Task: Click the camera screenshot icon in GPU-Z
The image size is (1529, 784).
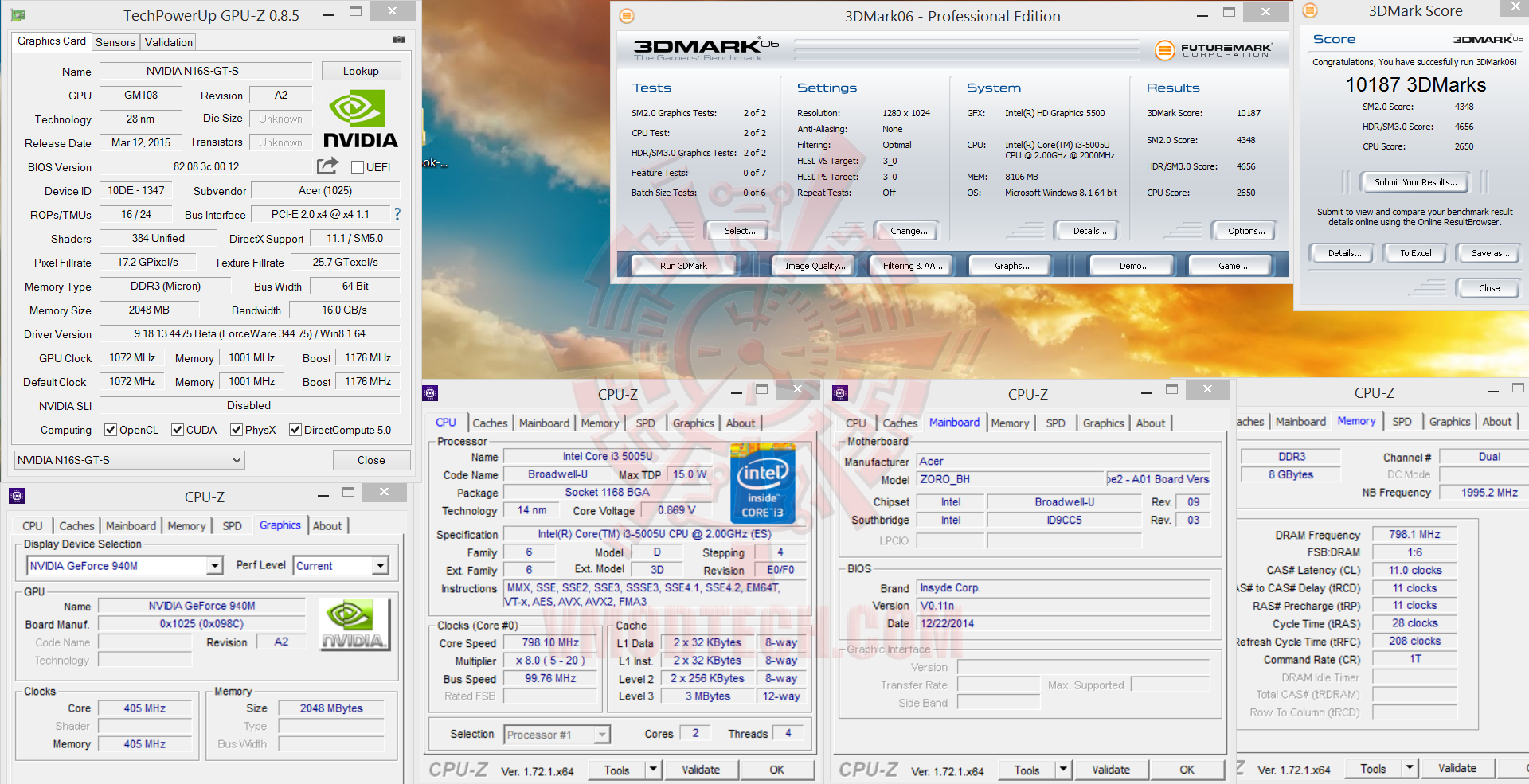Action: tap(399, 40)
